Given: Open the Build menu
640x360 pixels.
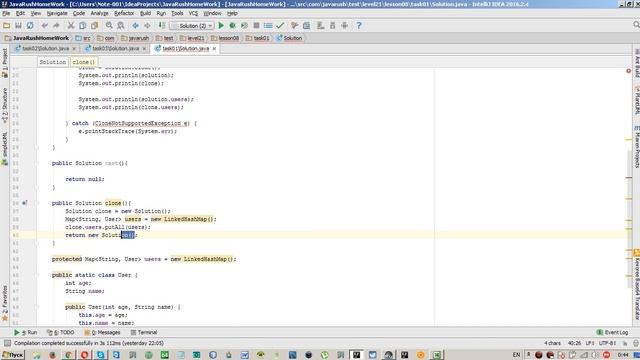Looking at the screenshot, I should point(145,13).
